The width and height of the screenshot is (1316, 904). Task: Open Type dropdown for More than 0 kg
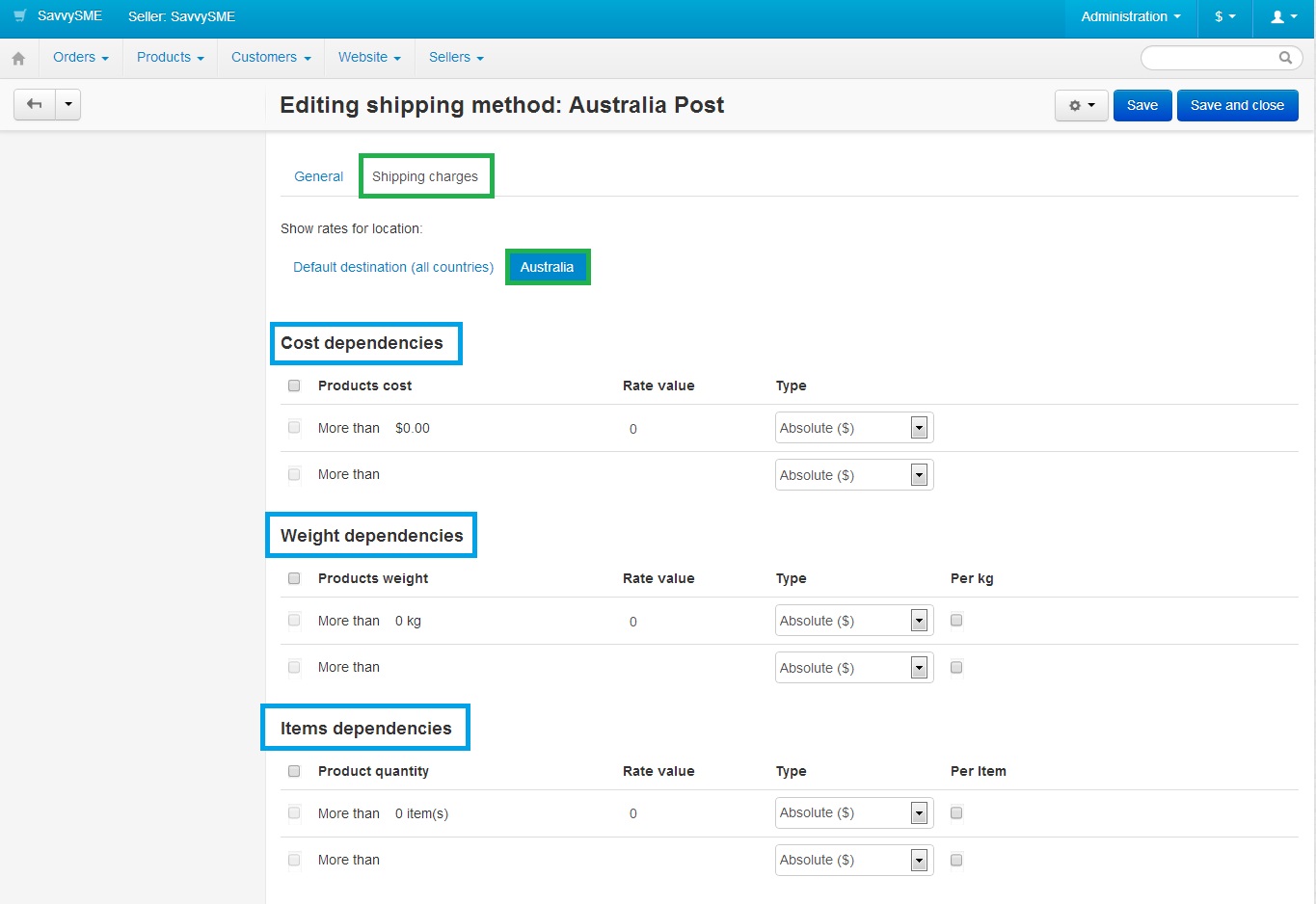click(853, 621)
